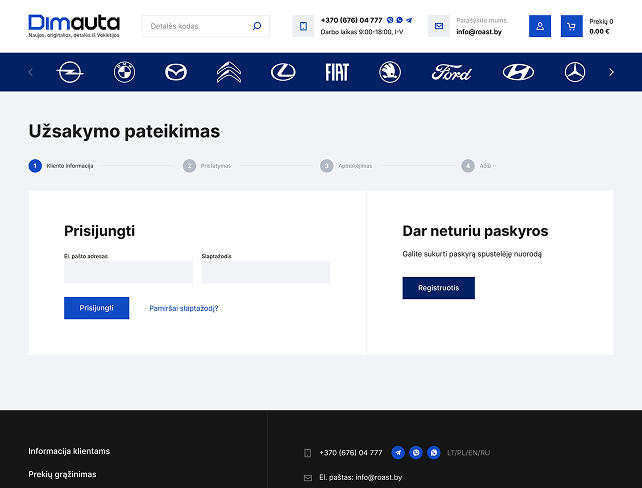Open Telegram icon next to header phone
This screenshot has width=642, height=488.
(x=409, y=20)
